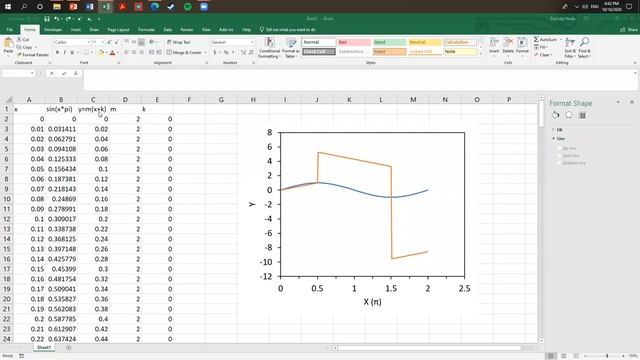Decrease the font size
This screenshot has width=640, height=360.
click(116, 42)
